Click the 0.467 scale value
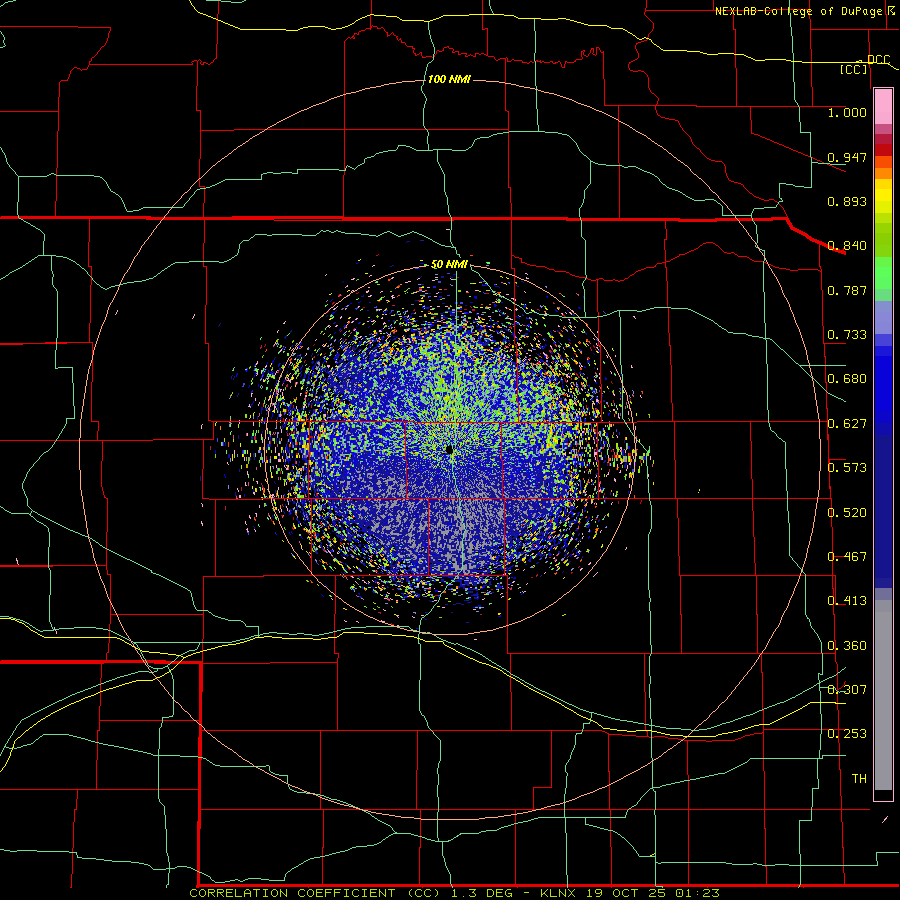Screen dimensions: 900x900 click(x=847, y=557)
